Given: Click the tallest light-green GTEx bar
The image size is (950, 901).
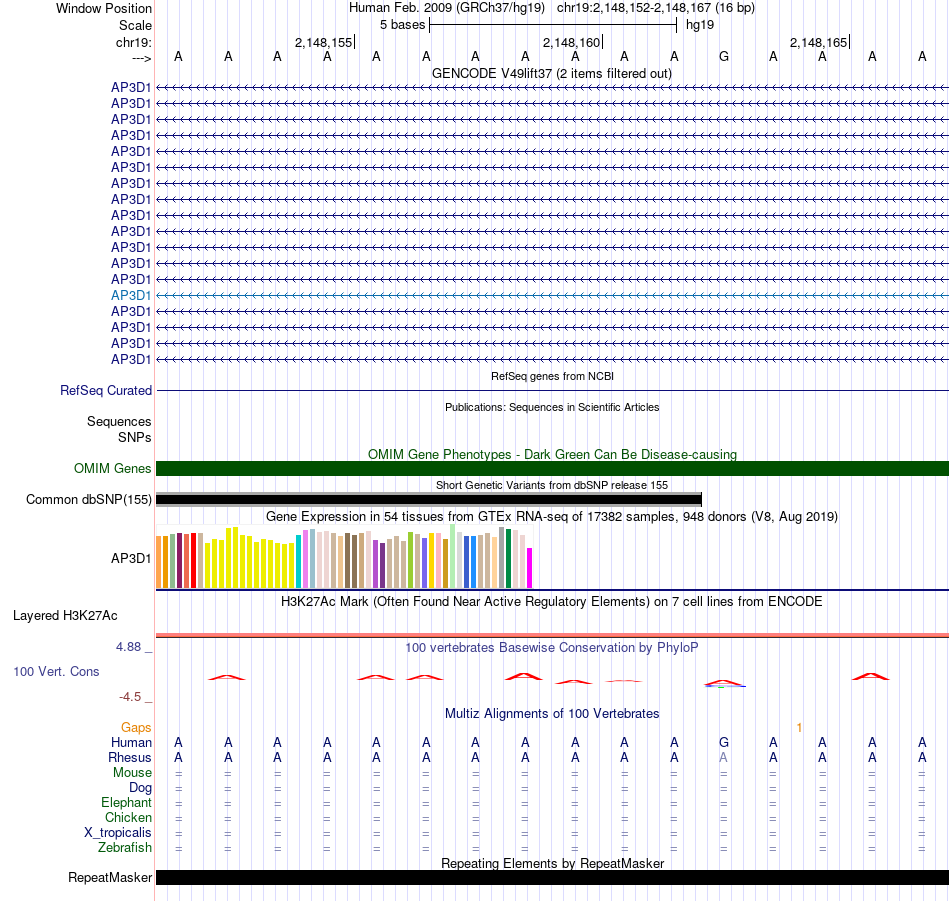Looking at the screenshot, I should (453, 556).
